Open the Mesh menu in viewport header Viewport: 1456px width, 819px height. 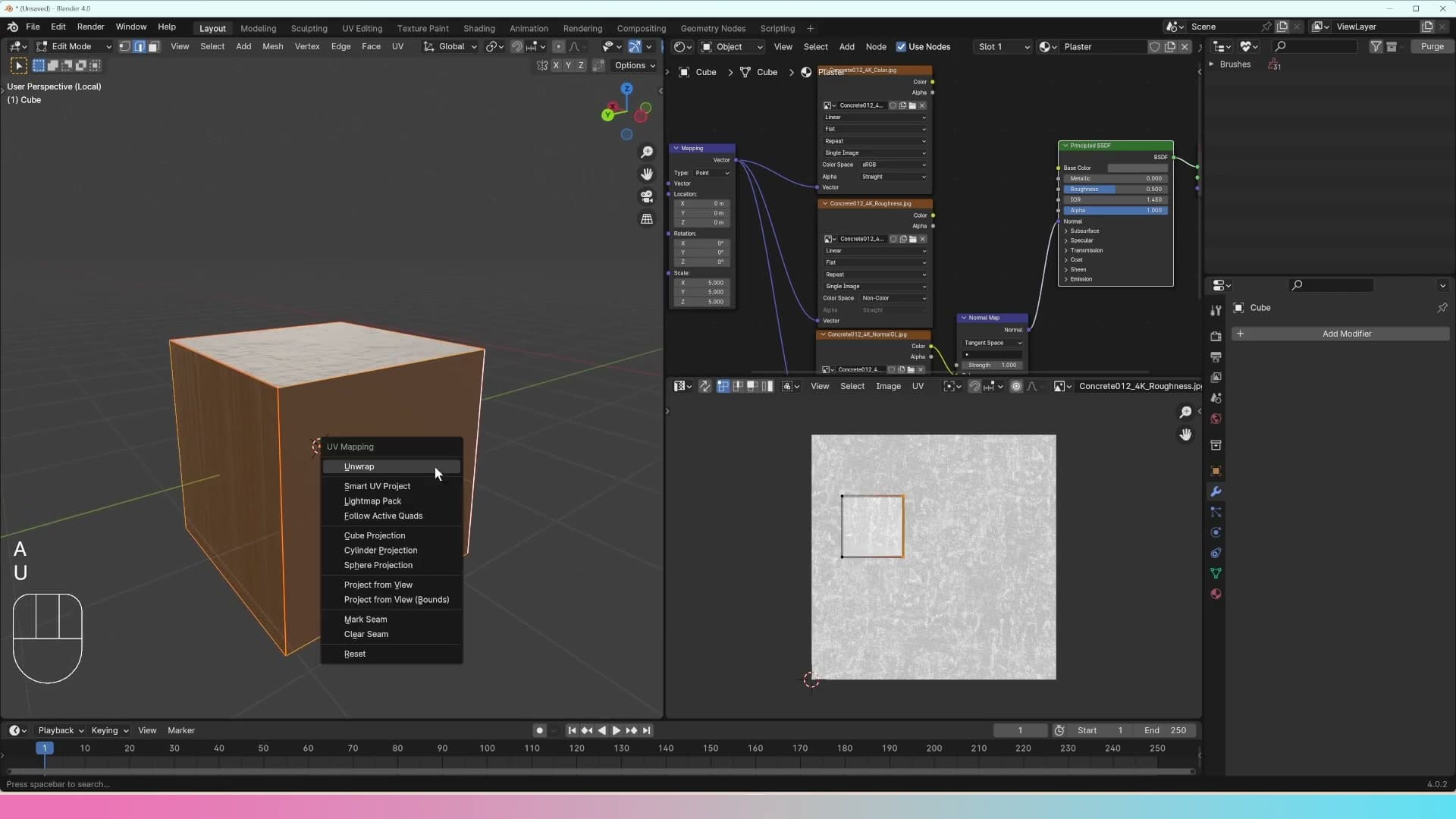(x=272, y=47)
